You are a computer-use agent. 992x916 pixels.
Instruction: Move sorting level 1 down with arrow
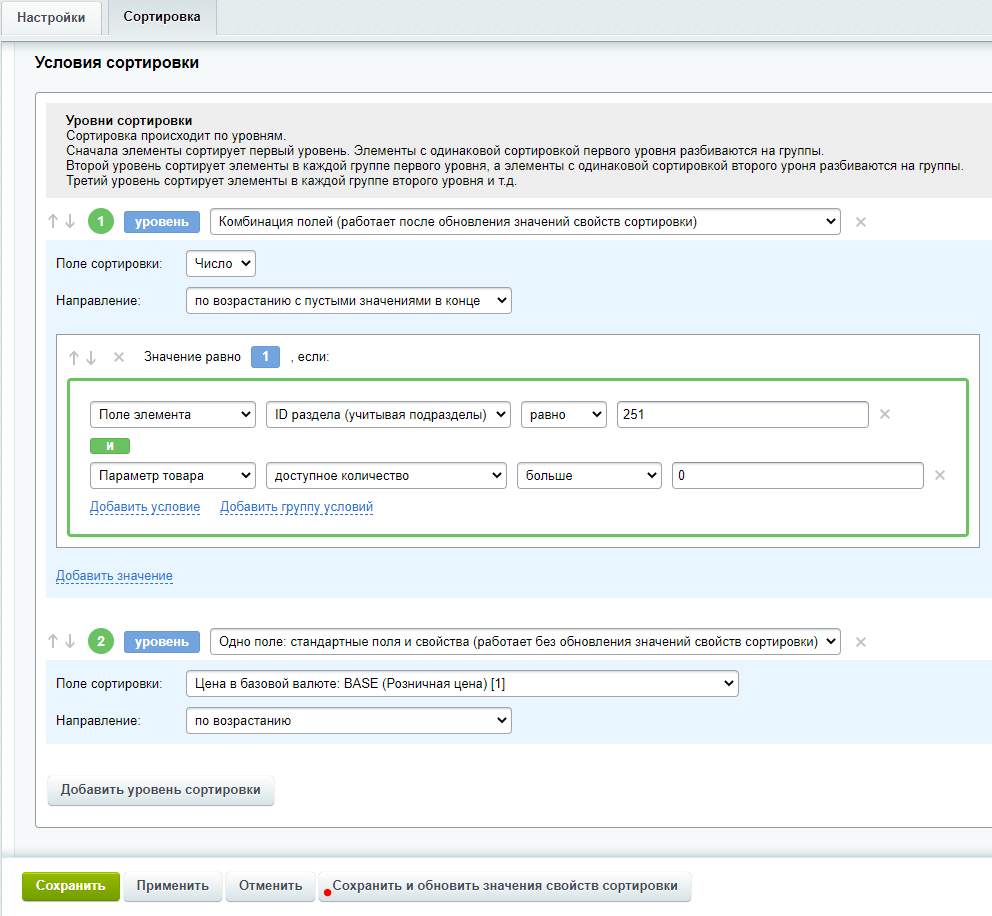pyautogui.click(x=69, y=222)
